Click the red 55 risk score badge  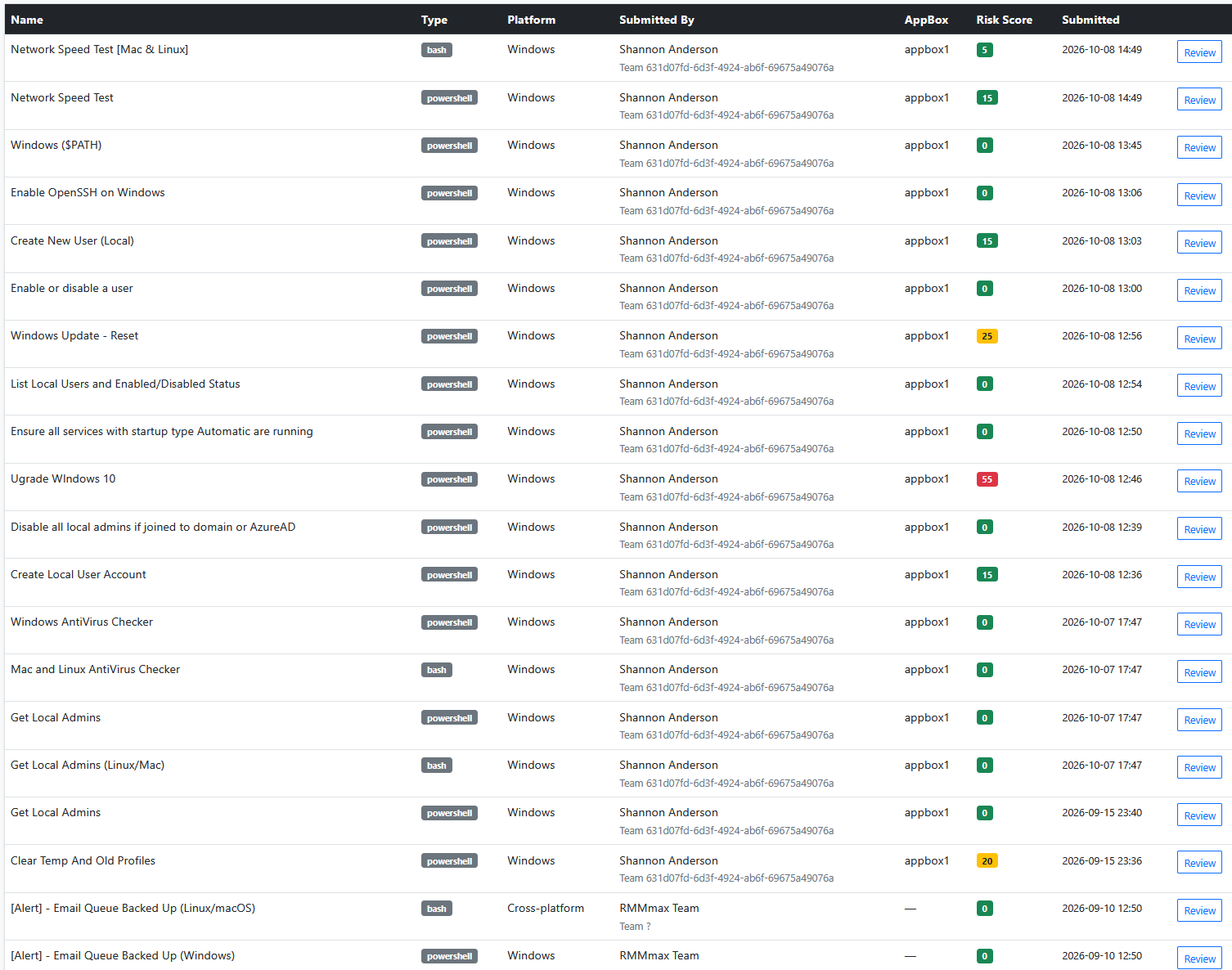(x=987, y=479)
